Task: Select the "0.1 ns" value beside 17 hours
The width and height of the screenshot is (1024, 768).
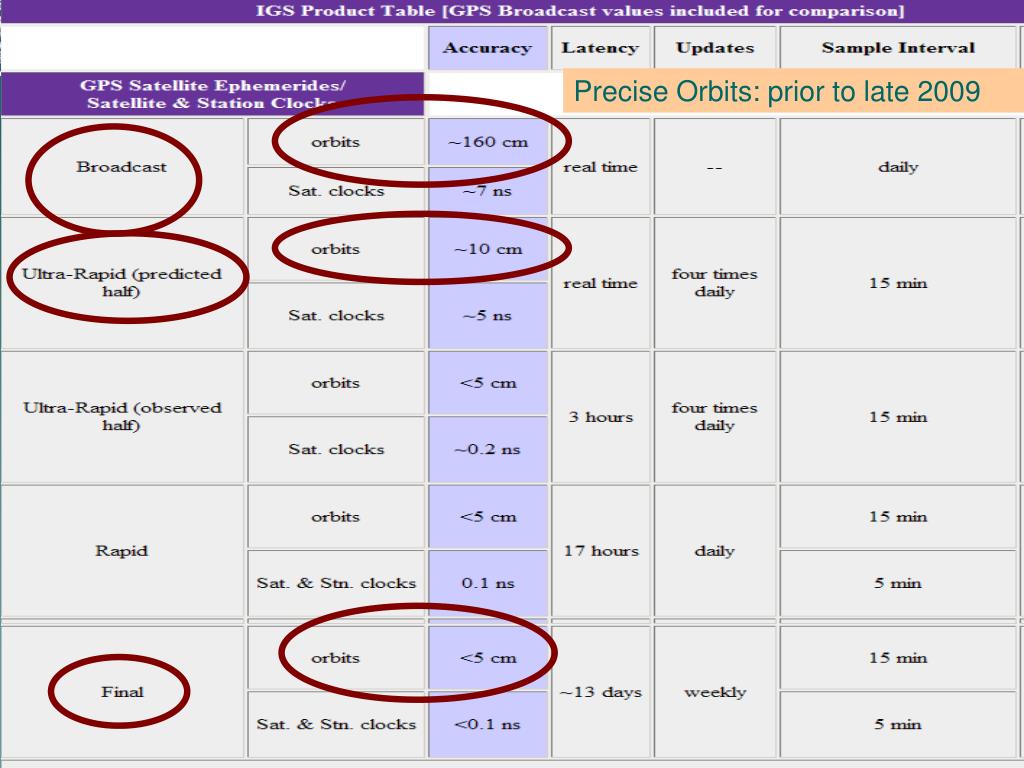Action: click(488, 583)
